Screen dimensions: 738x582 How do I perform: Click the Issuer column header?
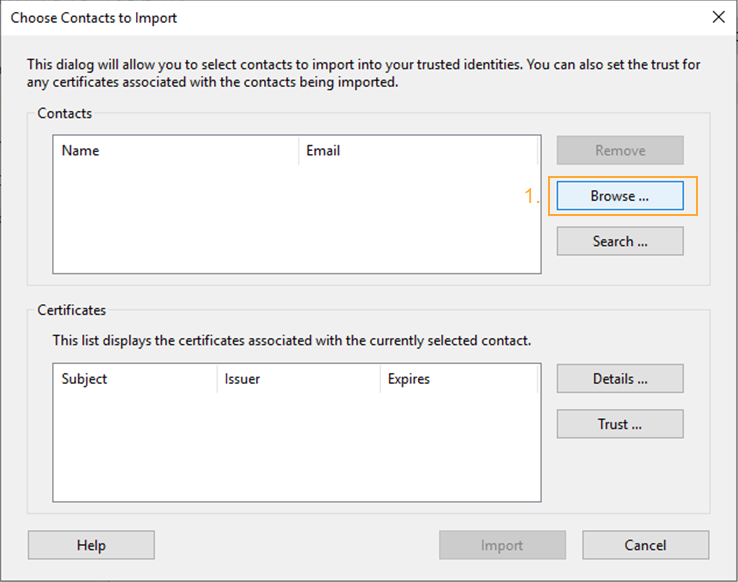[298, 379]
